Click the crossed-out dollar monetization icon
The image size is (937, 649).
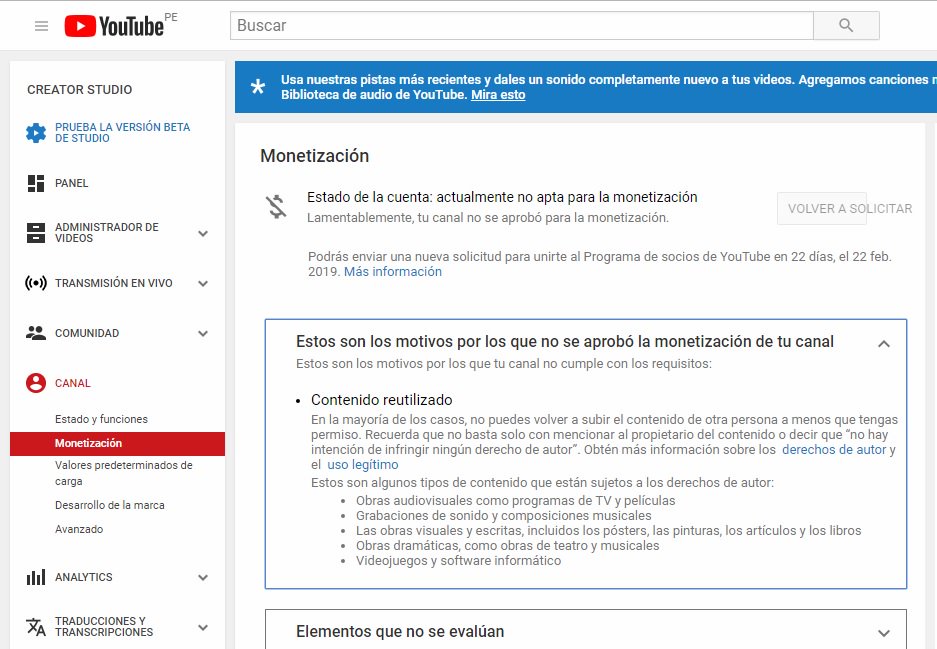276,207
